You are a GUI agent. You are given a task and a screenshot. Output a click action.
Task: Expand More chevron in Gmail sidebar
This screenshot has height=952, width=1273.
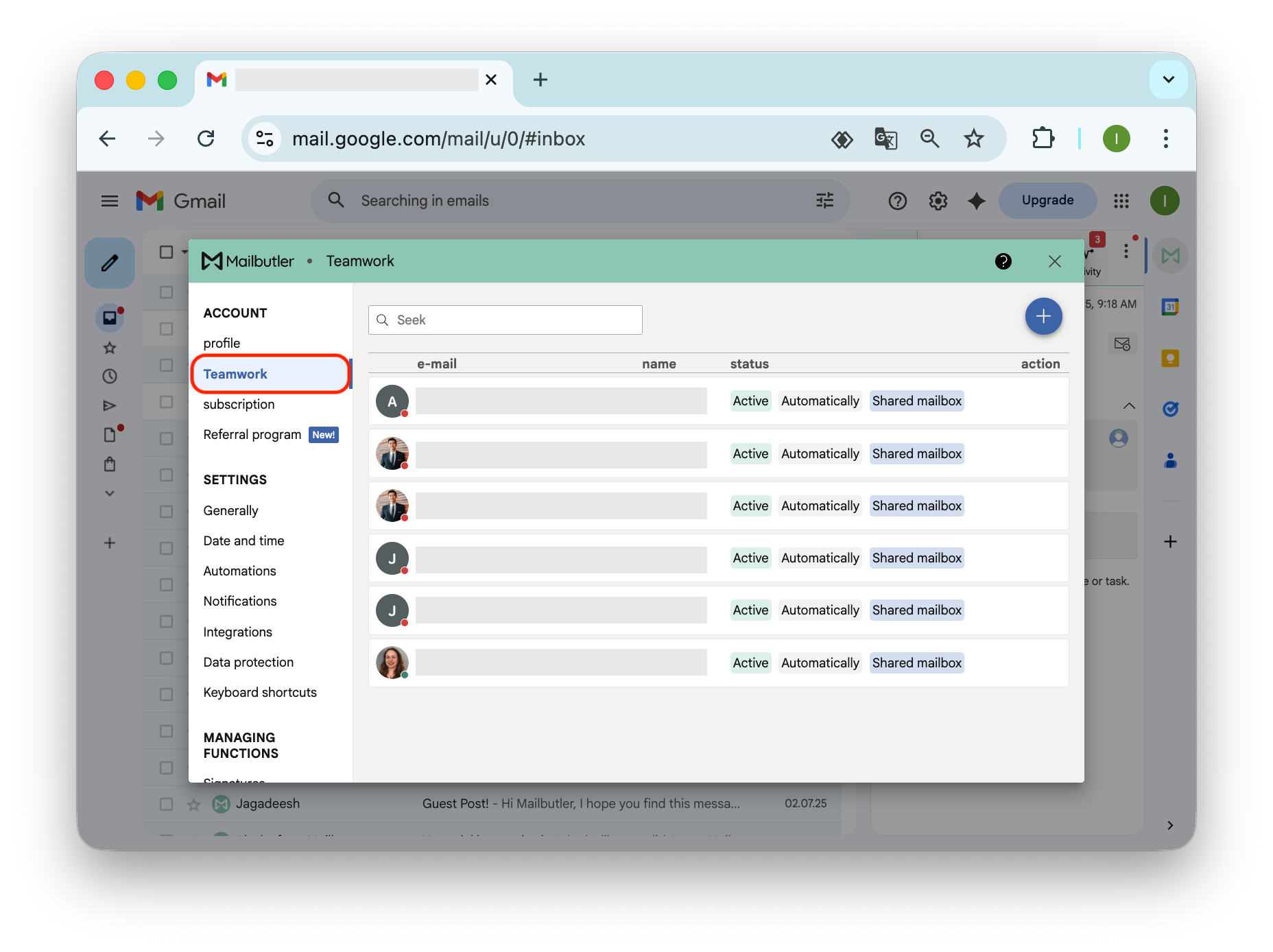[110, 493]
